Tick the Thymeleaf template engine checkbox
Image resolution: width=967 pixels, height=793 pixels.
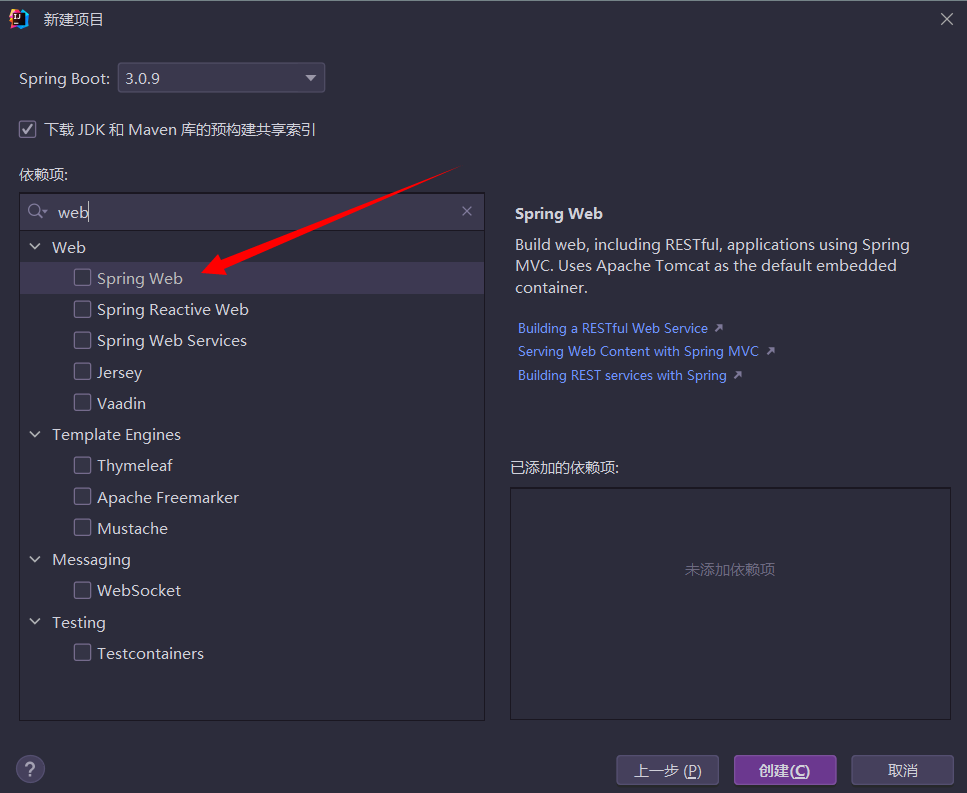82,466
